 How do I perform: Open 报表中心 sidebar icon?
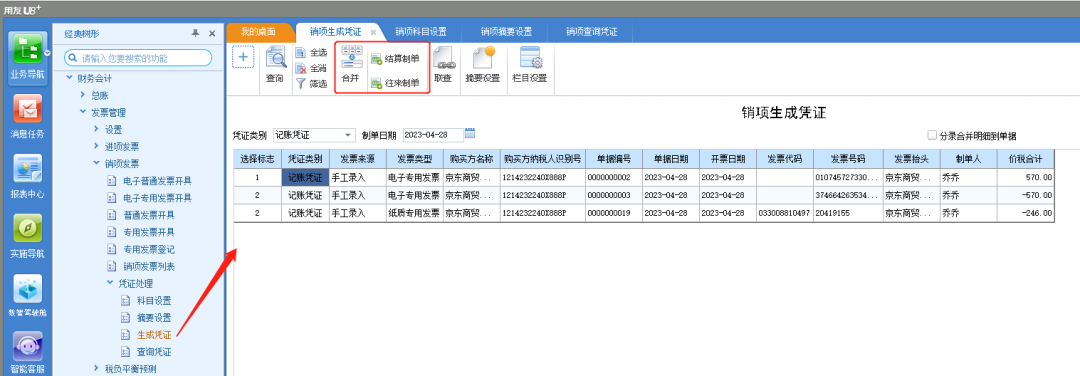pos(28,176)
